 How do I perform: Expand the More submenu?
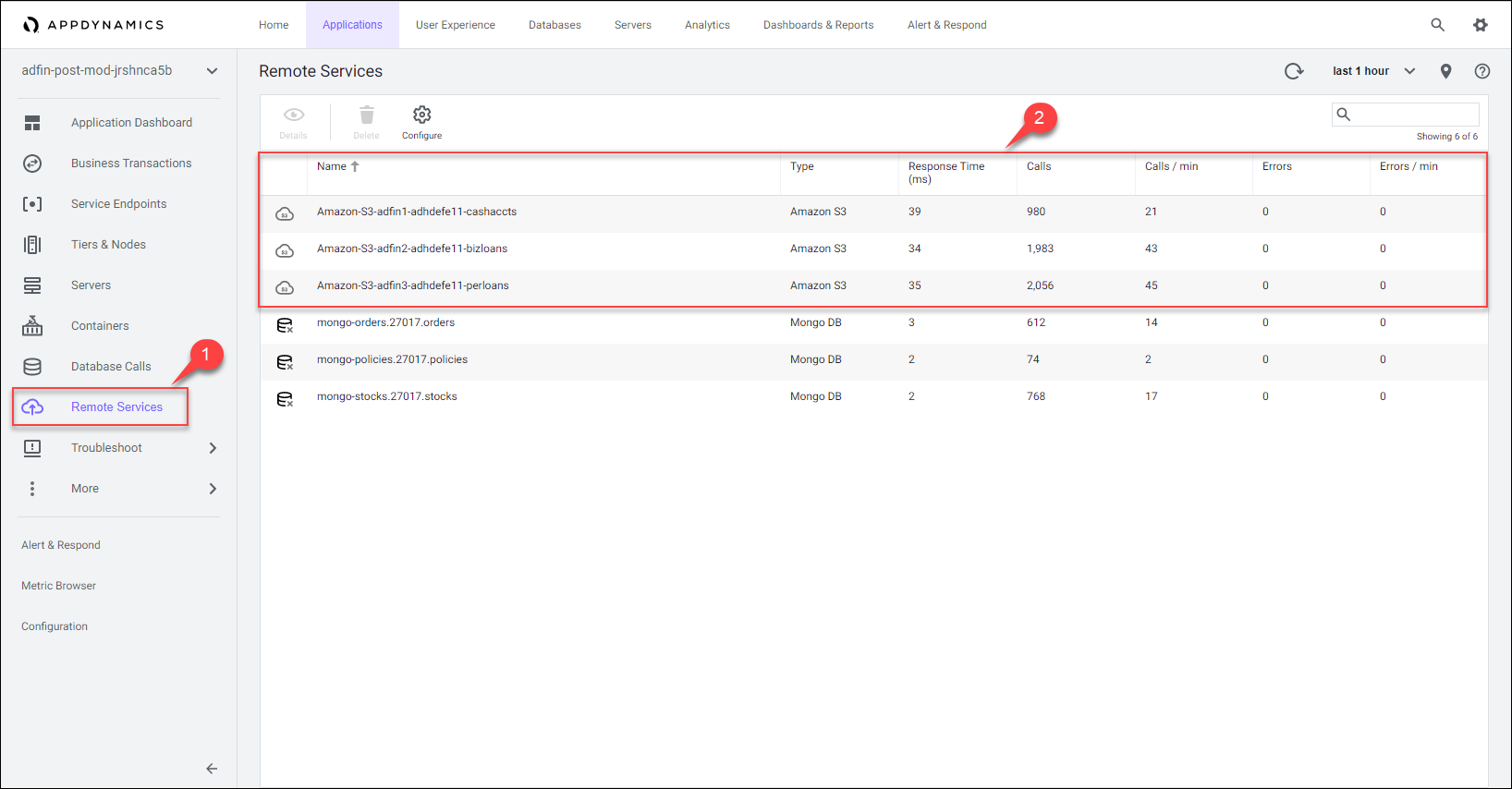pyautogui.click(x=213, y=489)
